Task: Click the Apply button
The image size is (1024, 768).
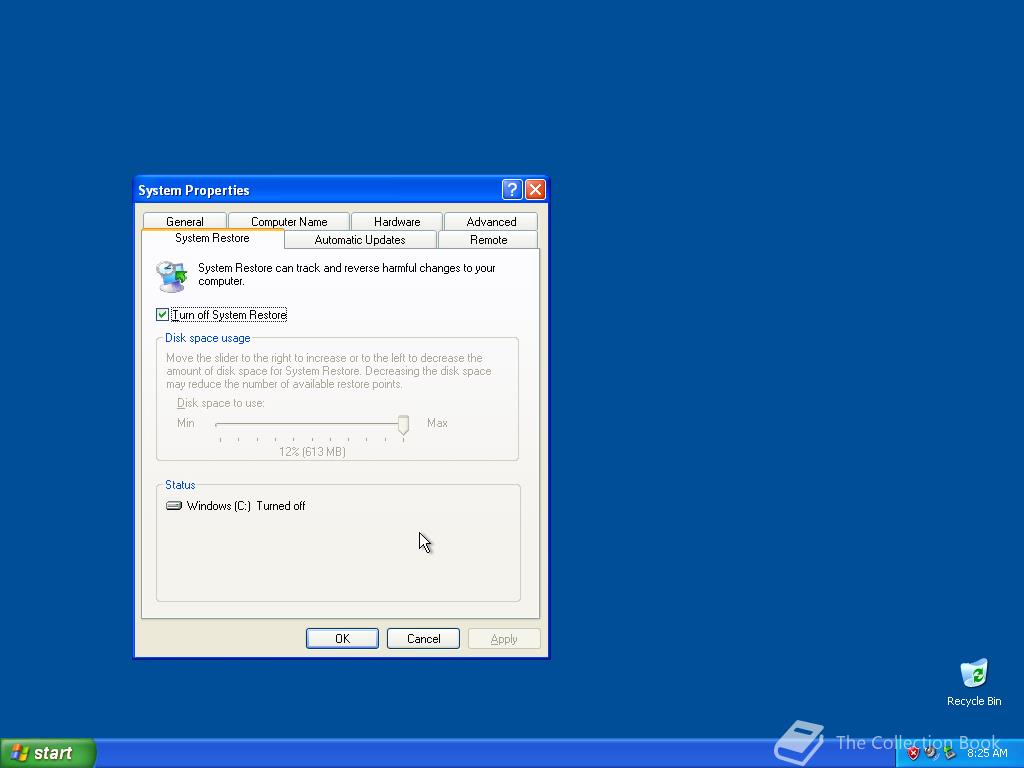Action: coord(504,639)
